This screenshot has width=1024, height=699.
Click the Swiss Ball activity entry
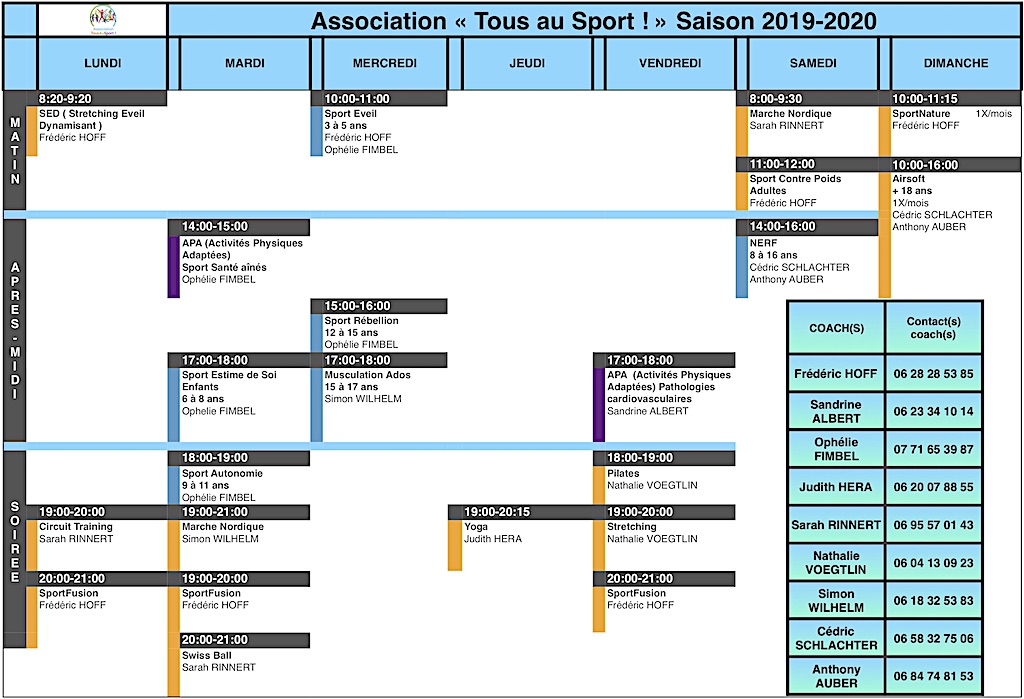[x=205, y=655]
